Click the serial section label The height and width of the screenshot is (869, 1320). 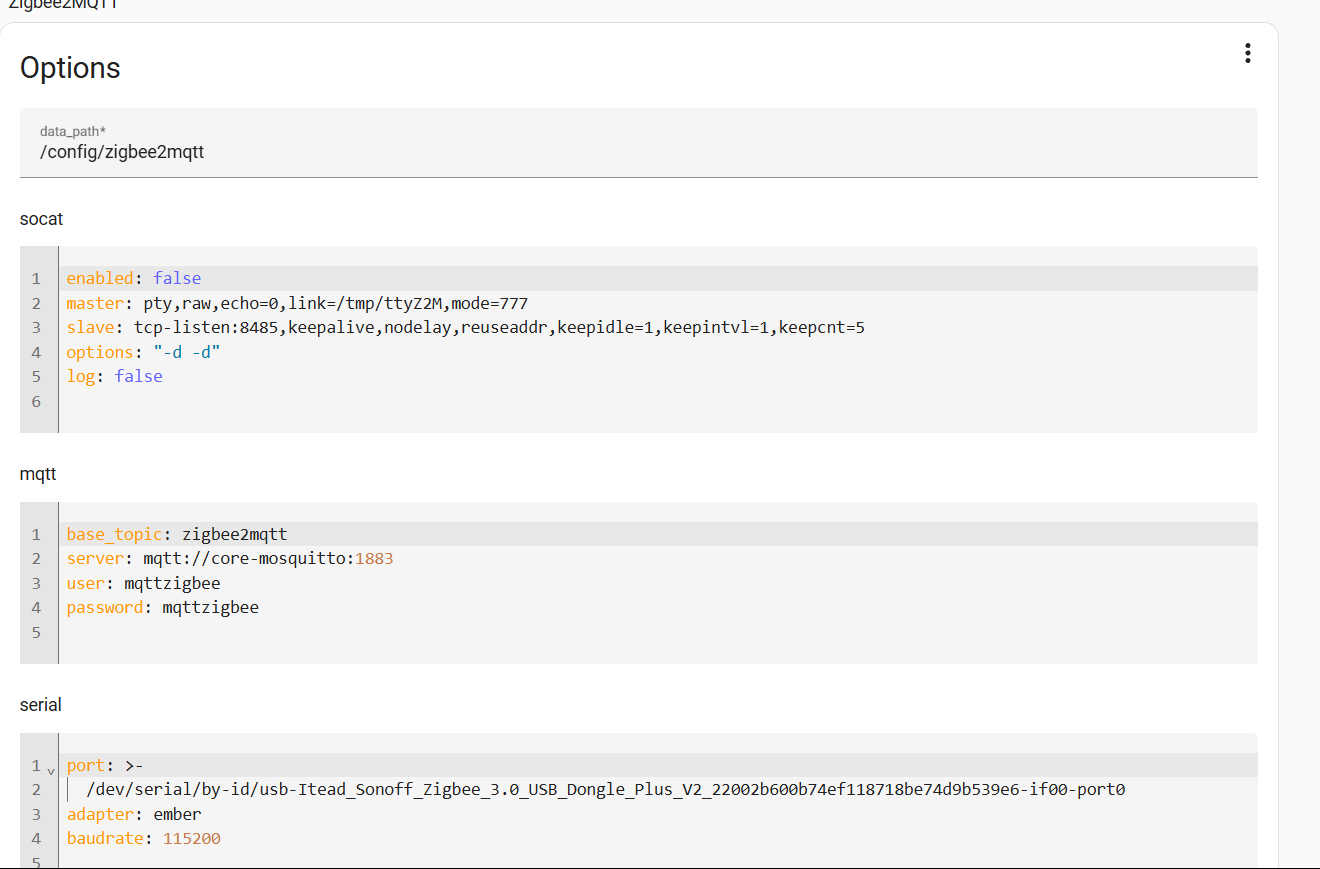click(41, 705)
